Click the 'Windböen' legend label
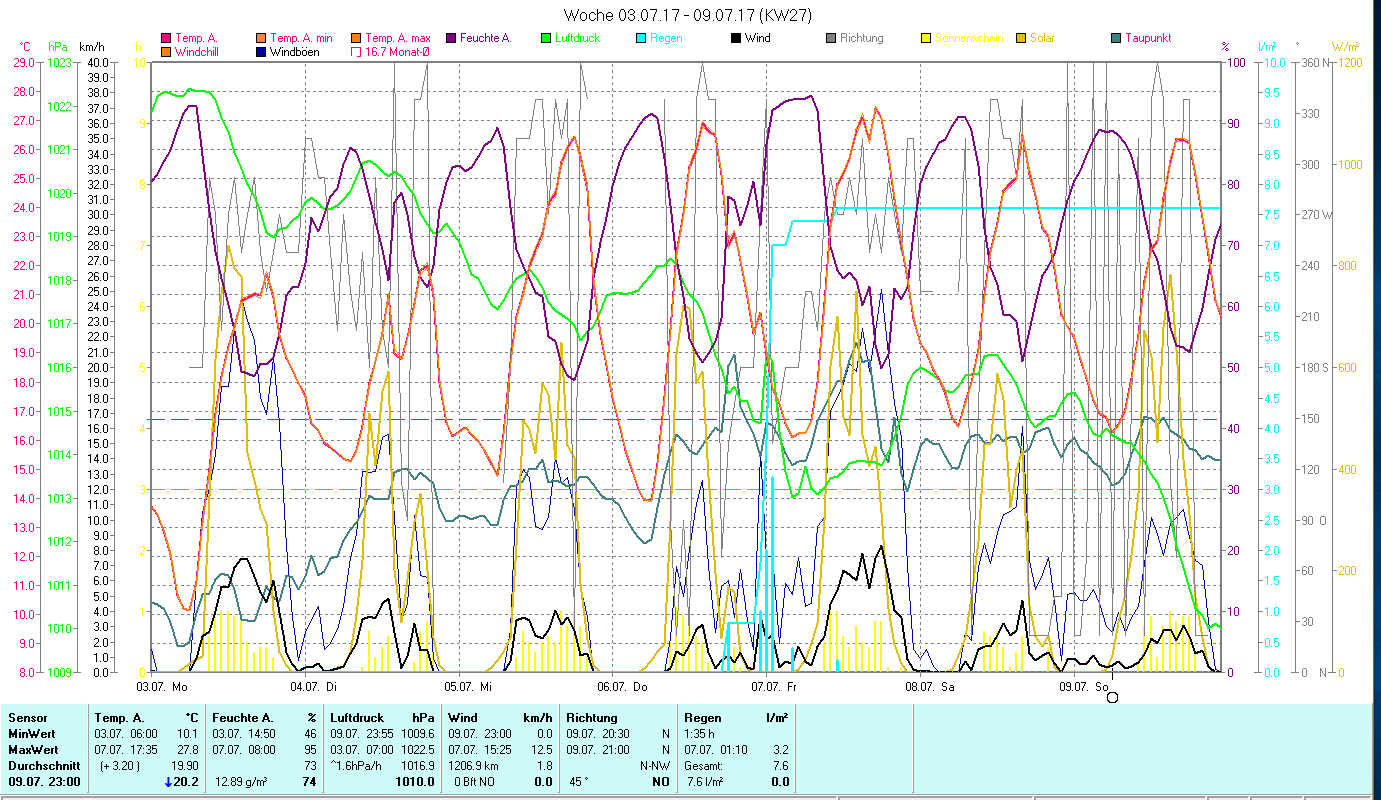 point(294,52)
